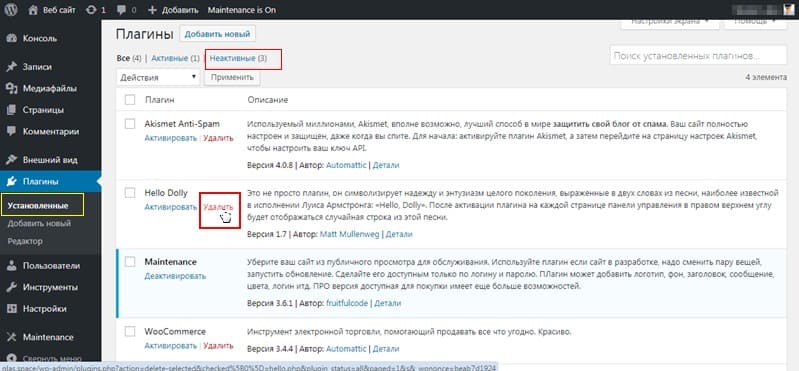Click the Добавить новый button
Screen dimensions: 799x371
[x=217, y=35]
